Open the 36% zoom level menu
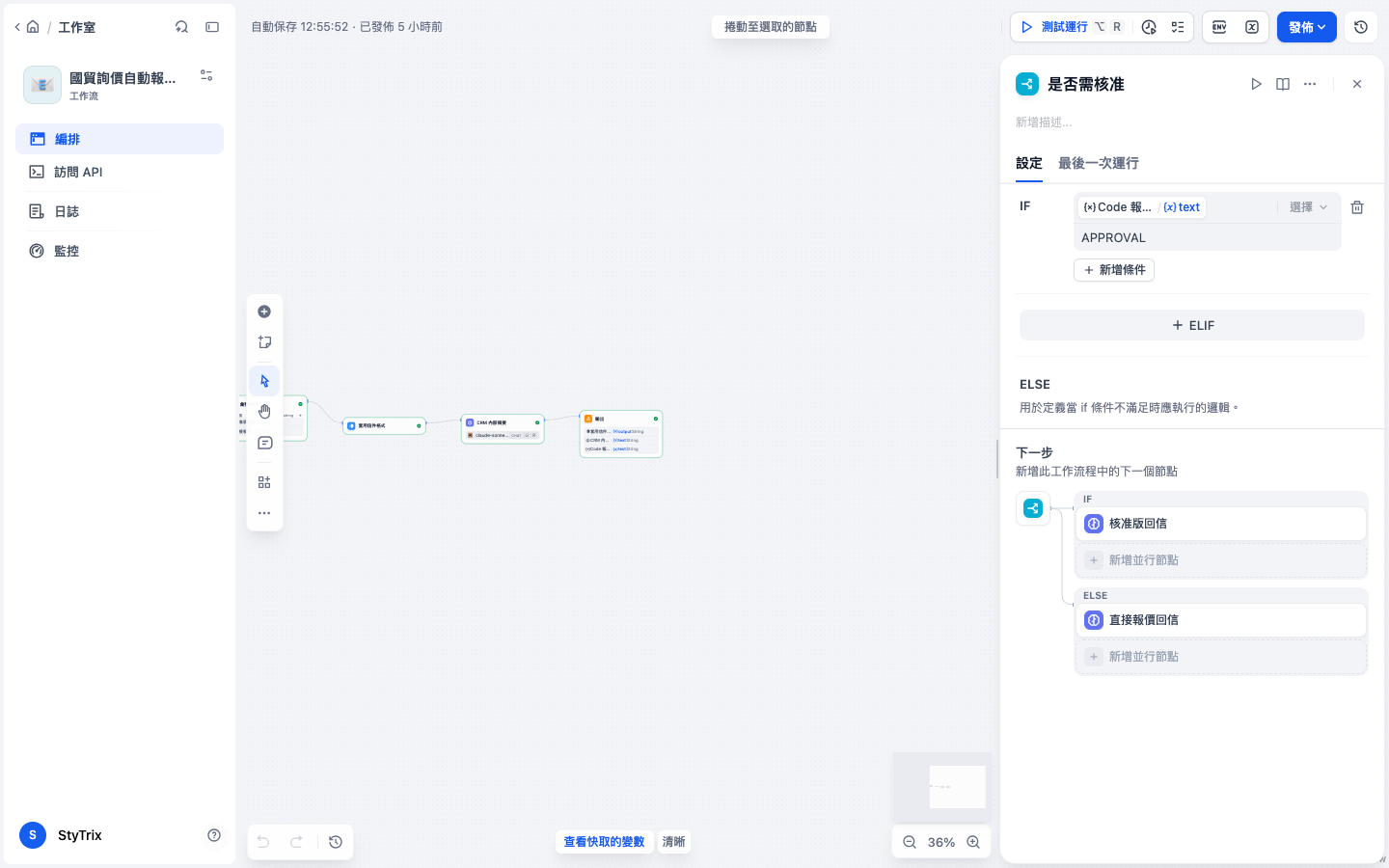1389x868 pixels. click(941, 842)
